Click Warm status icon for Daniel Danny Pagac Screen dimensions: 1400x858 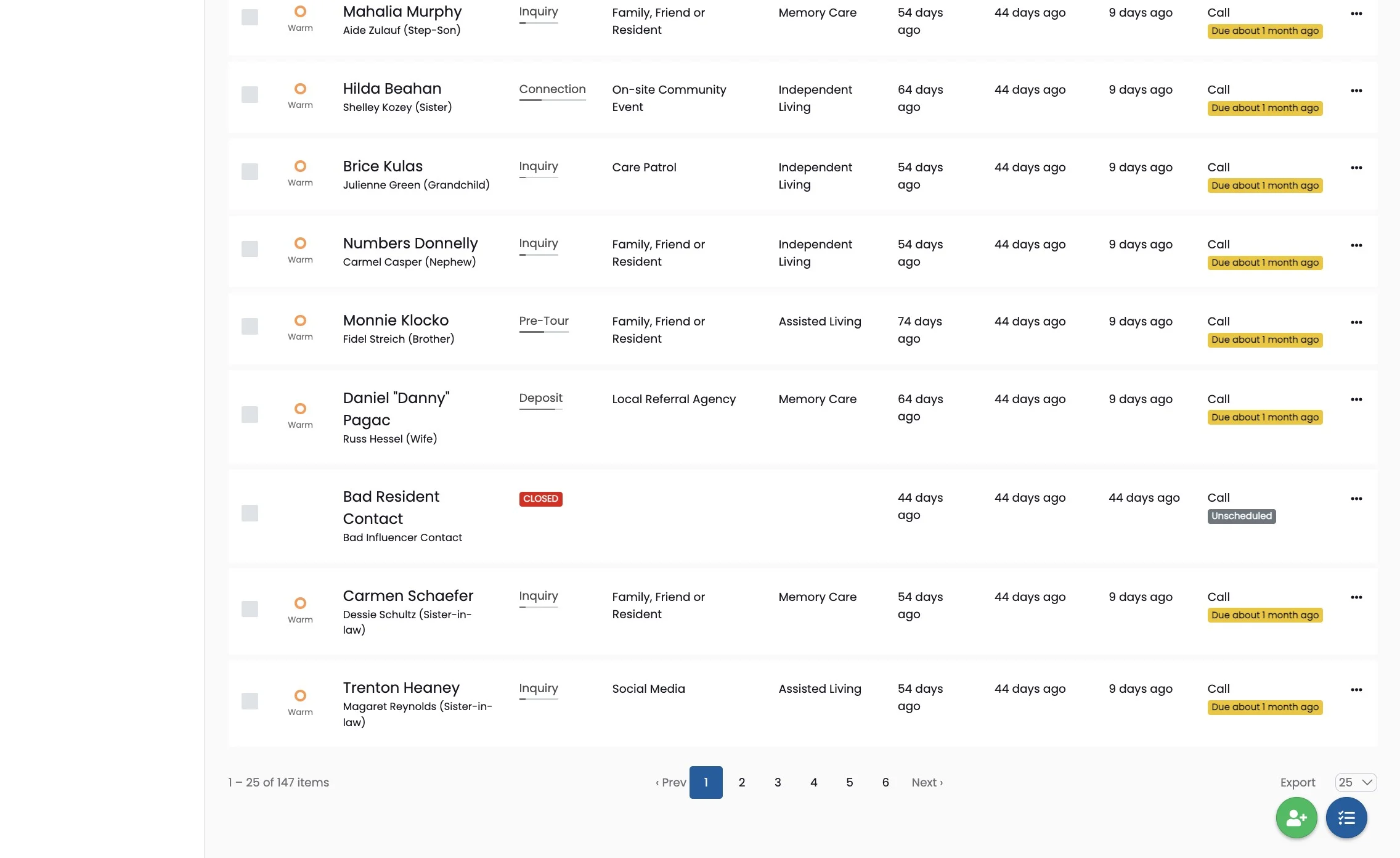pos(300,409)
